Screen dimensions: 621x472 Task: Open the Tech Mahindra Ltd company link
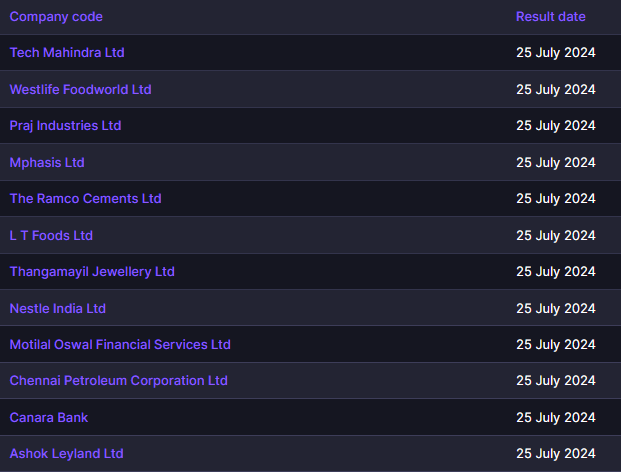67,53
